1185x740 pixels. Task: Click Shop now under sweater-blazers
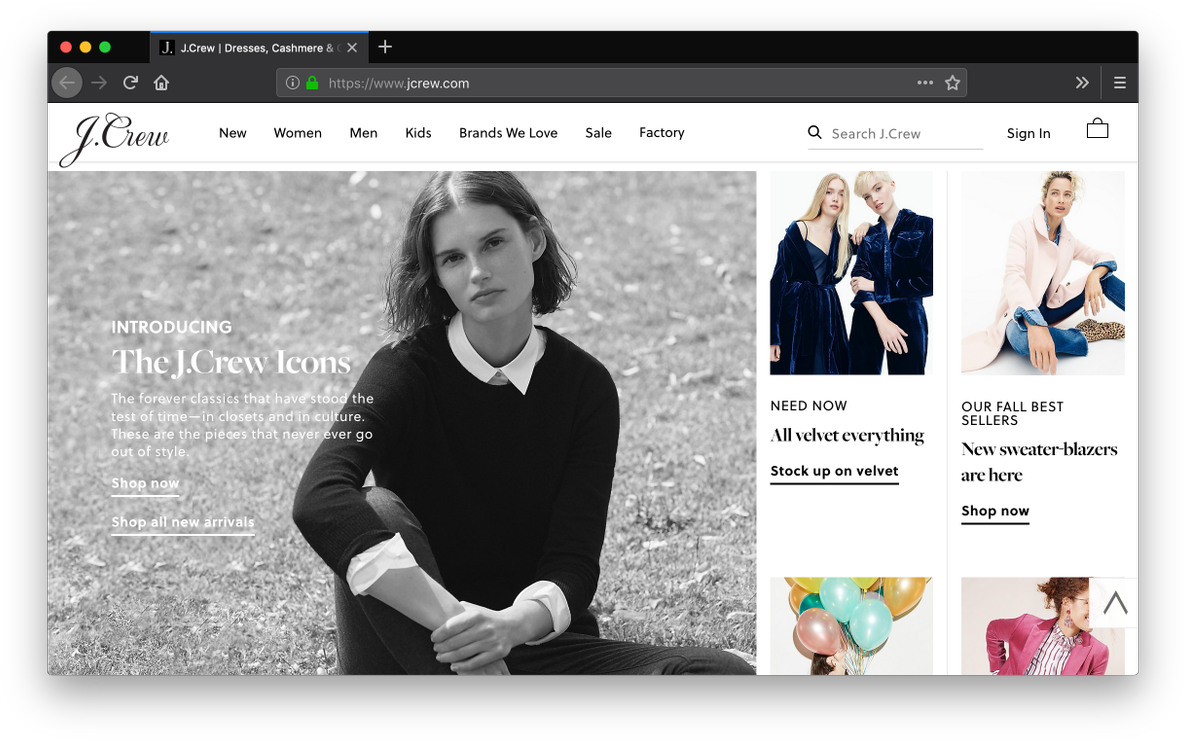(x=995, y=512)
